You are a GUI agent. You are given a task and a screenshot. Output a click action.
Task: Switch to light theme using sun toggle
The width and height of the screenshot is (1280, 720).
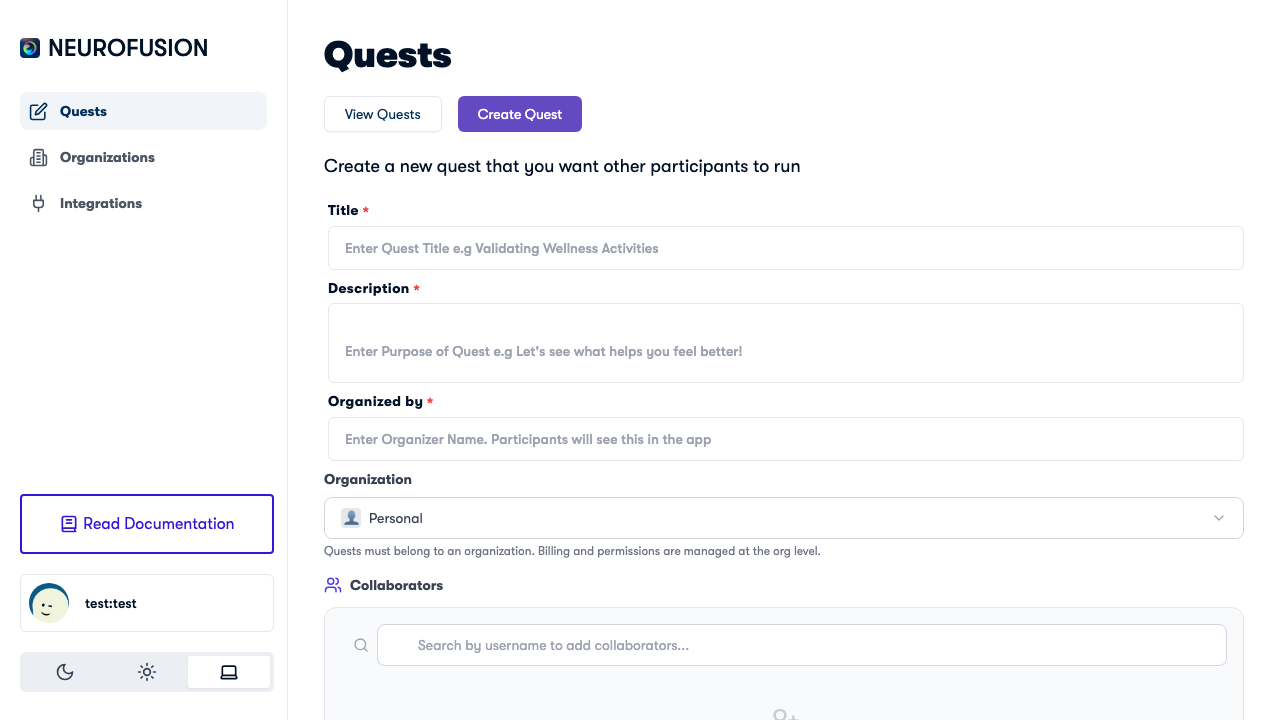(147, 672)
